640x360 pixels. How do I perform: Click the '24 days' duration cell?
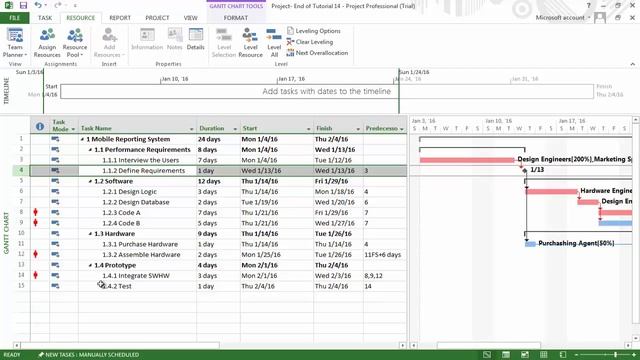218,139
